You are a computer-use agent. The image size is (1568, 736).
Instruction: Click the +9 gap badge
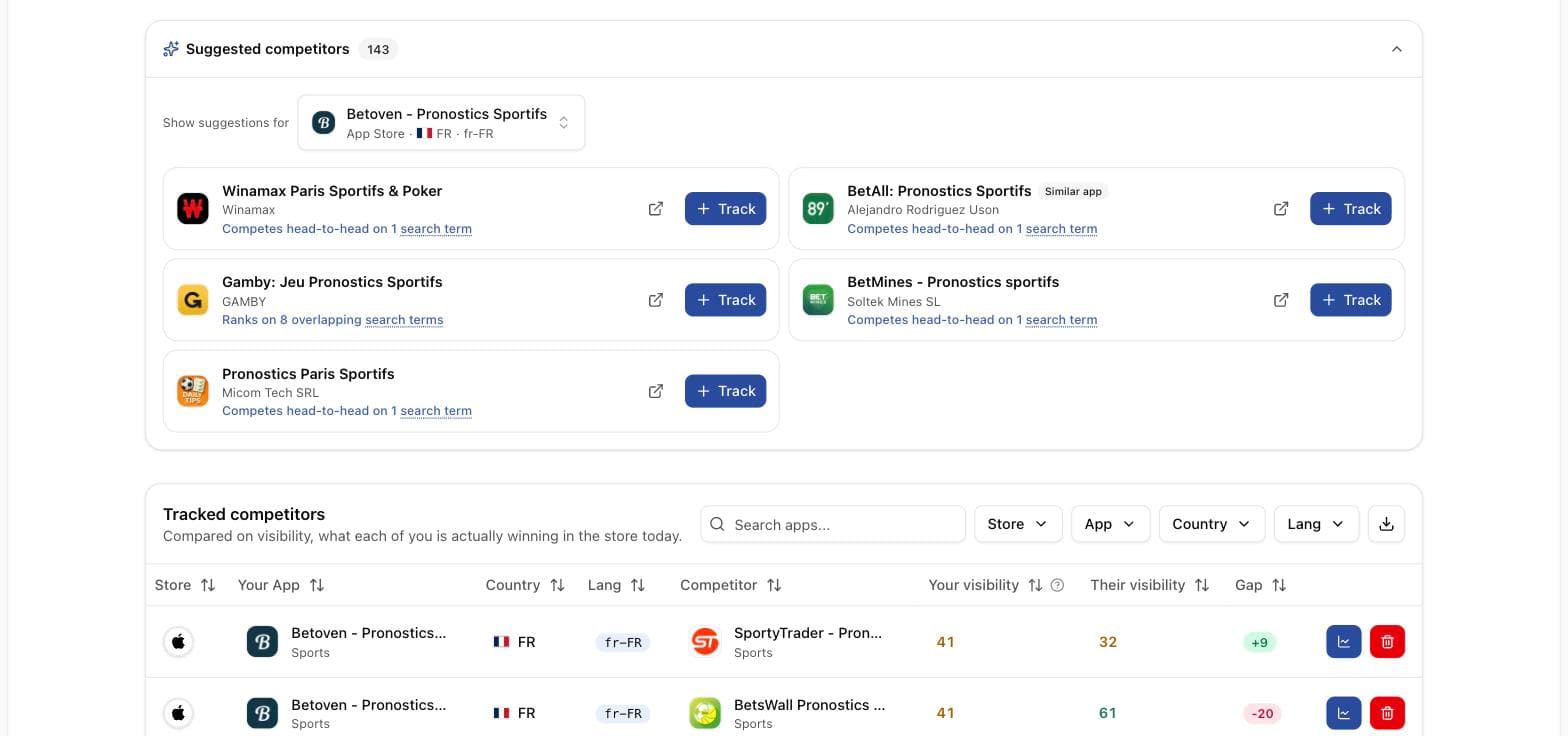coord(1260,643)
